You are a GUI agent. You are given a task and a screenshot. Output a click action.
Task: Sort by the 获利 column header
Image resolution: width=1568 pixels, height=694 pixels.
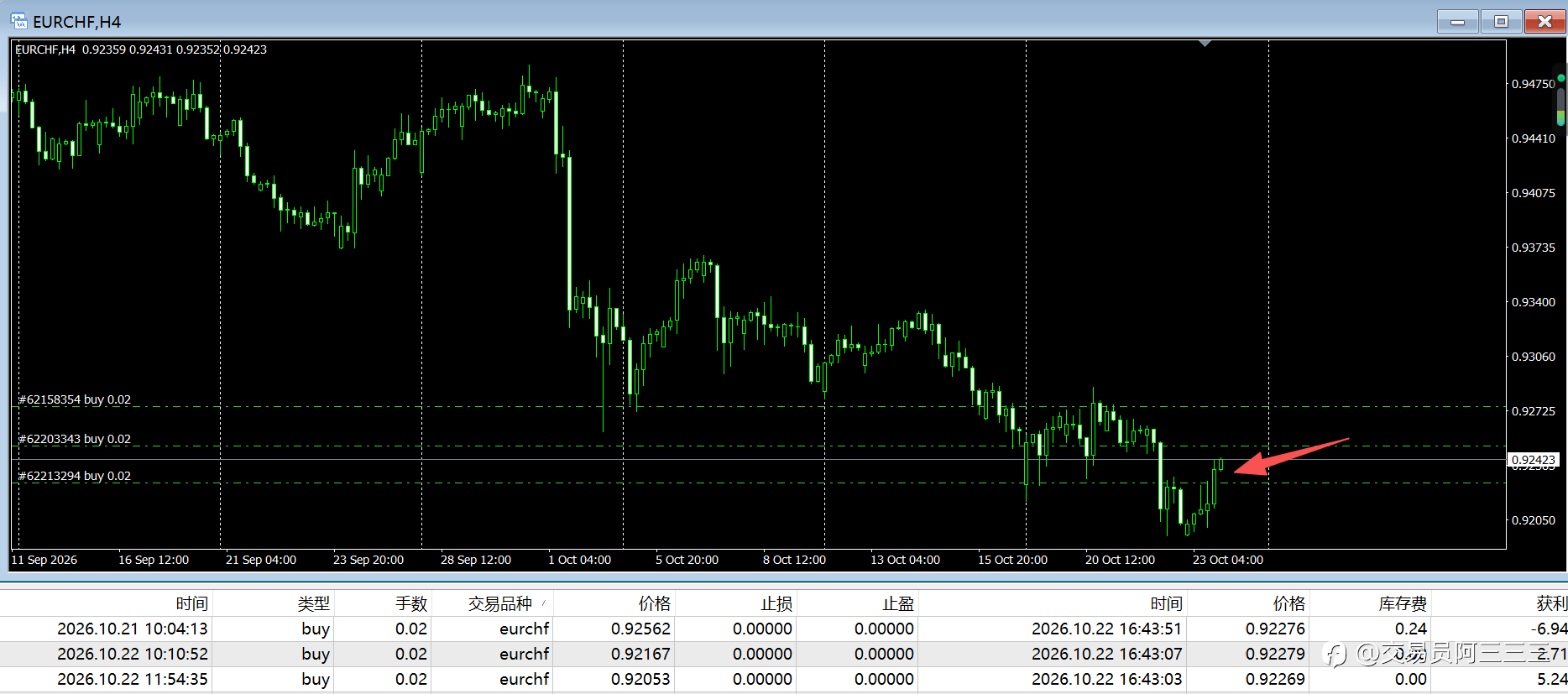pos(1551,603)
